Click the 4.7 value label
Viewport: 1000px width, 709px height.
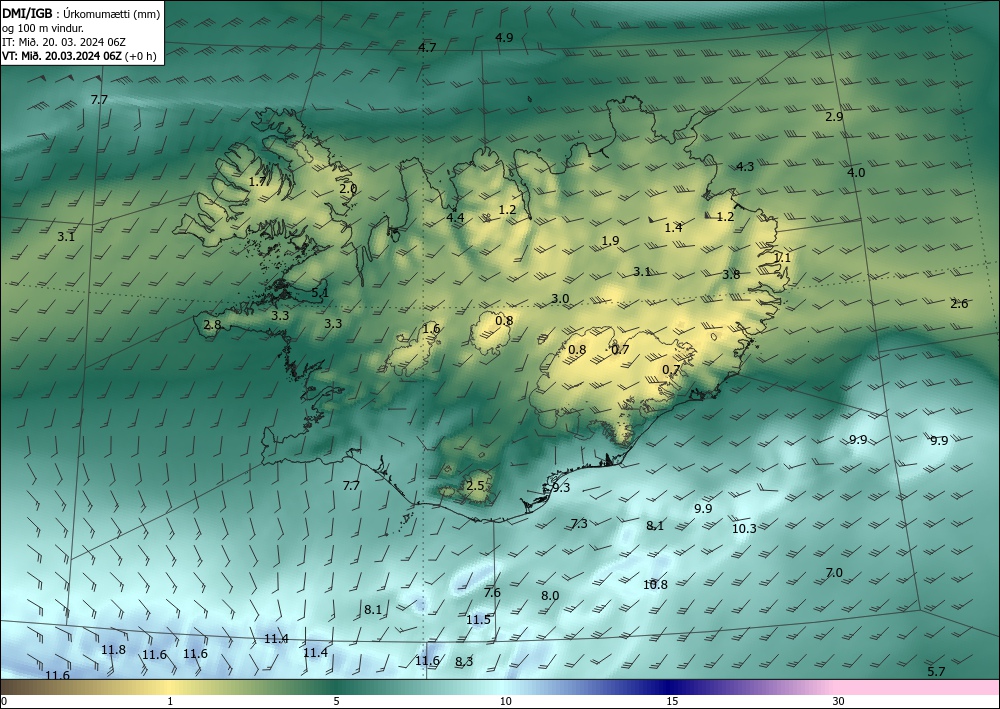click(x=427, y=47)
